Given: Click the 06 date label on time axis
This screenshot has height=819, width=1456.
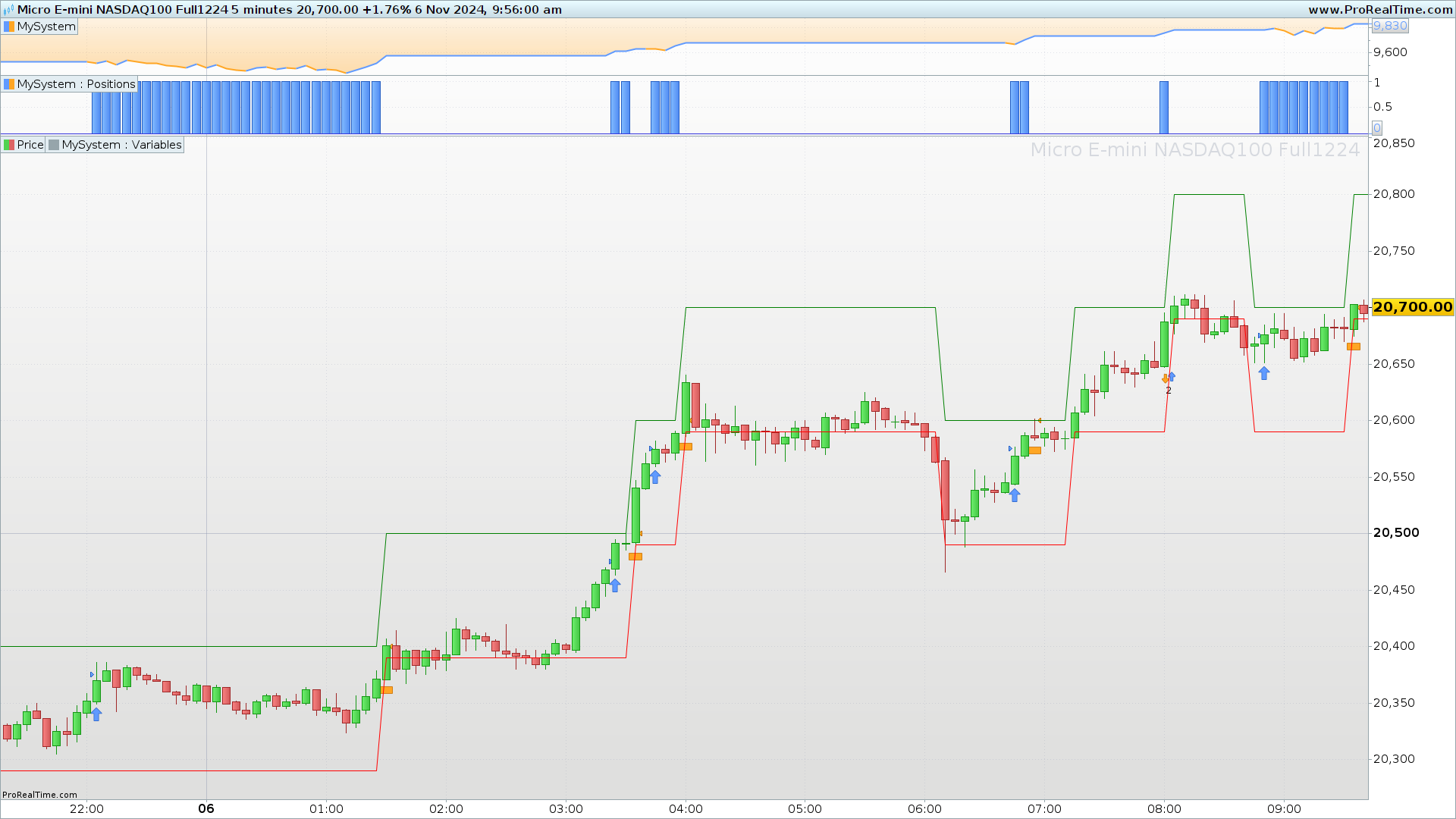Looking at the screenshot, I should pyautogui.click(x=206, y=808).
